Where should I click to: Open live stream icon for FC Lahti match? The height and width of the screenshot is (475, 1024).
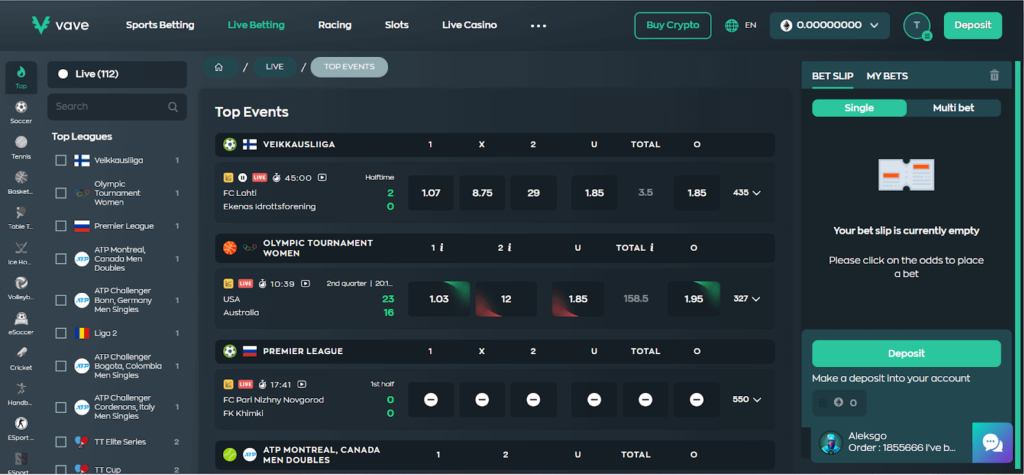[x=322, y=177]
